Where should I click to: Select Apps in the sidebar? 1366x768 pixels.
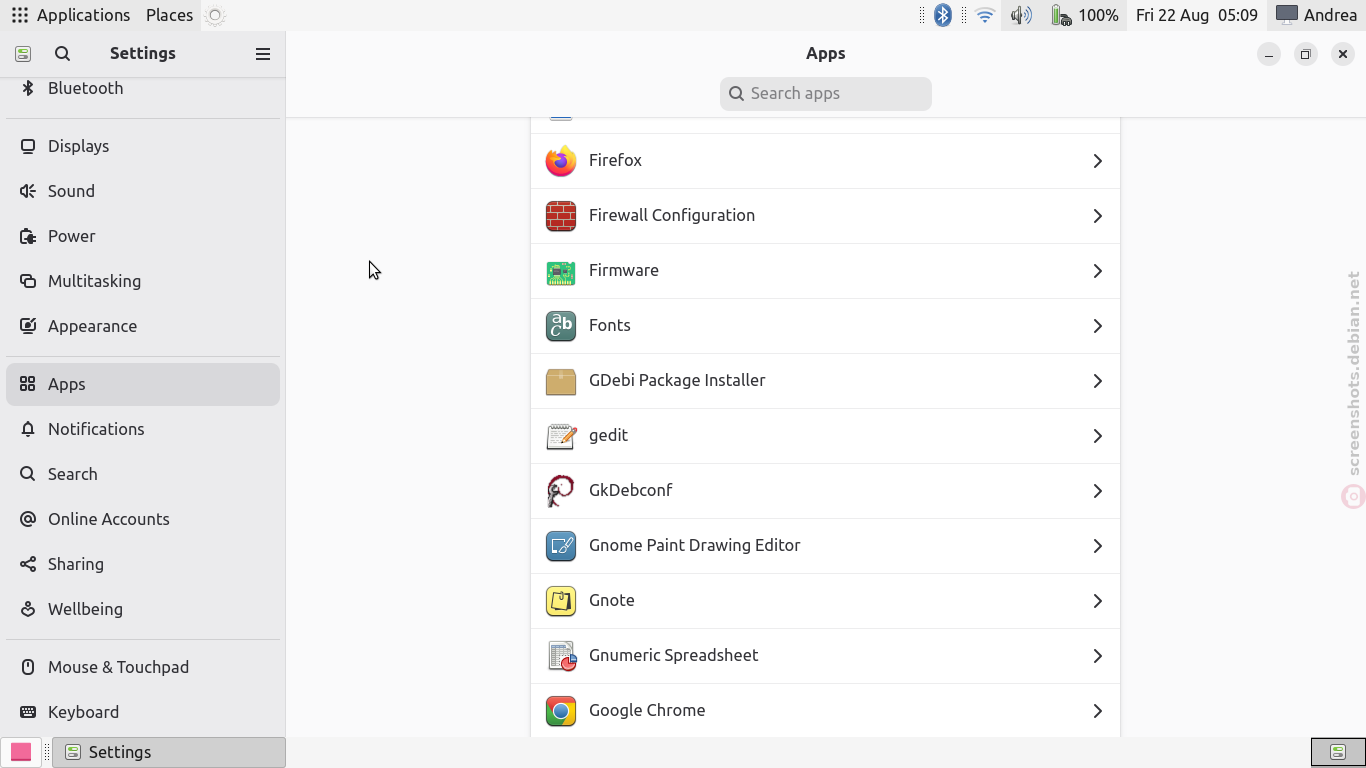point(143,384)
